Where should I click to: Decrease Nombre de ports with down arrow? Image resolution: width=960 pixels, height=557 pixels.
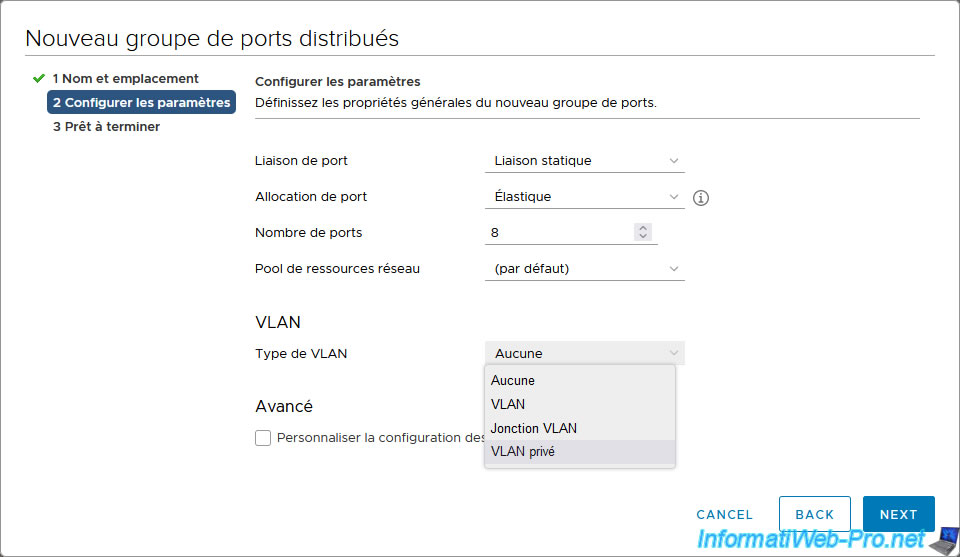click(642, 236)
